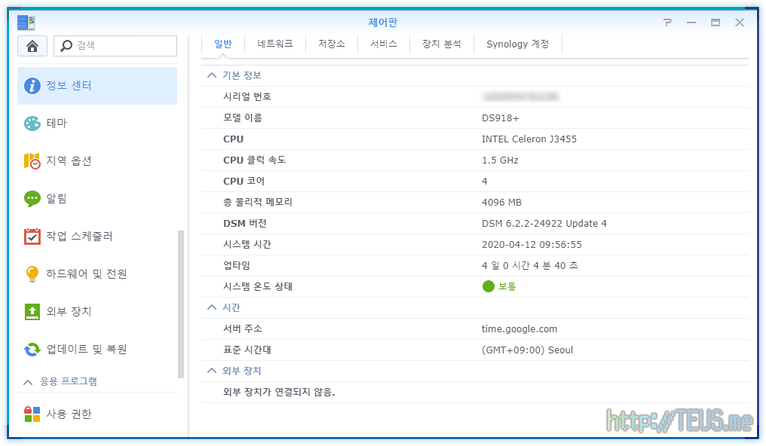
Task: Switch to the 서비스 tab
Action: pos(383,44)
